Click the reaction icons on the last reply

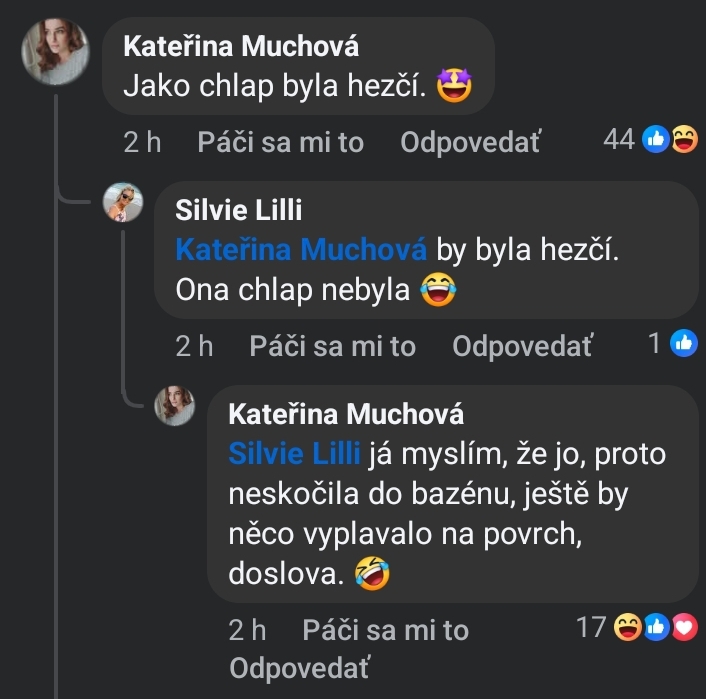point(655,628)
